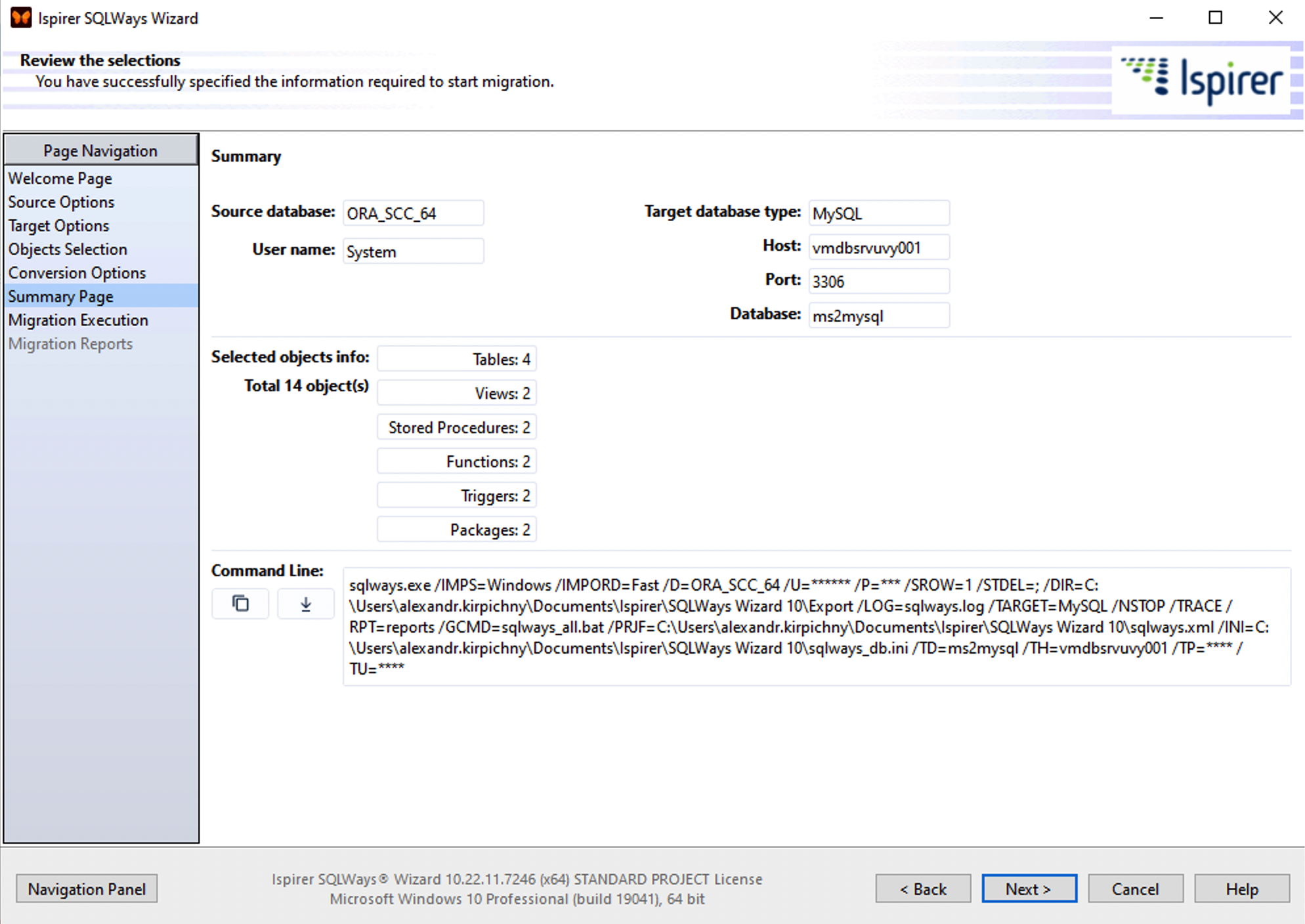Copy the command line to clipboard
The width and height of the screenshot is (1305, 924).
tap(240, 603)
